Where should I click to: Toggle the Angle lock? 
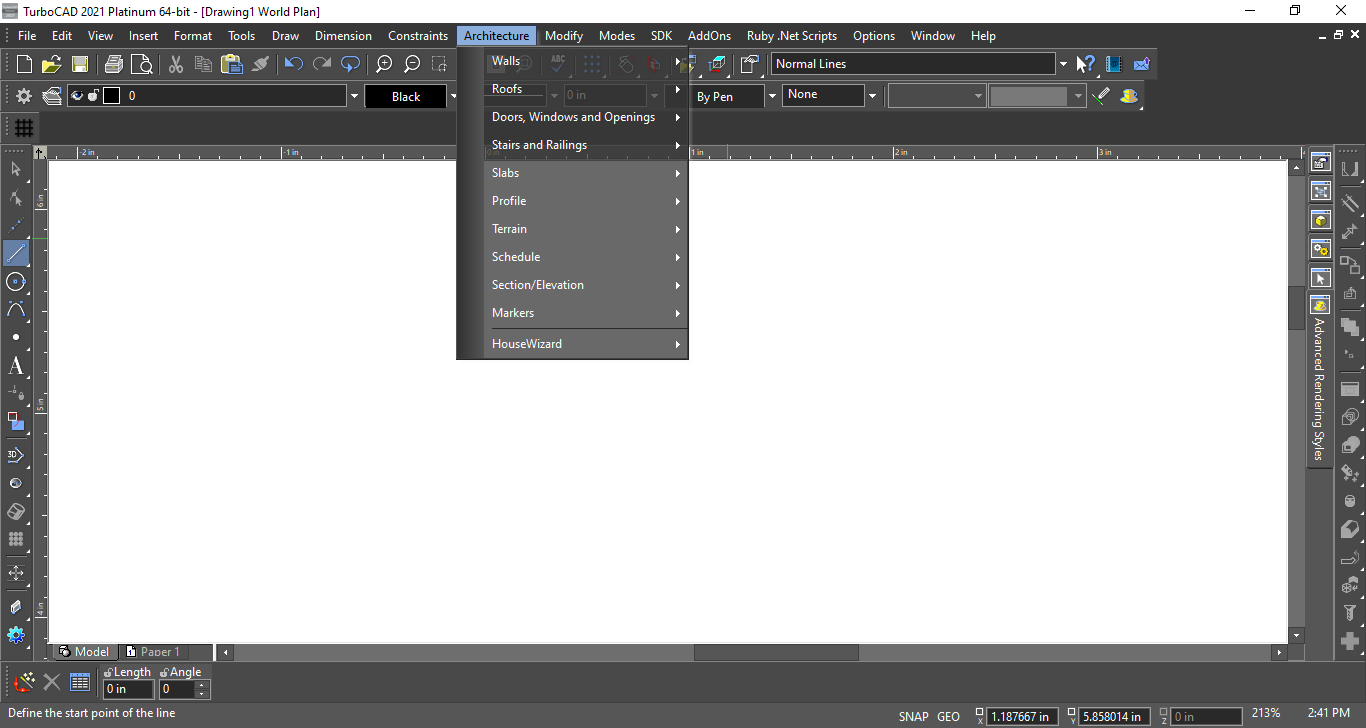(164, 672)
